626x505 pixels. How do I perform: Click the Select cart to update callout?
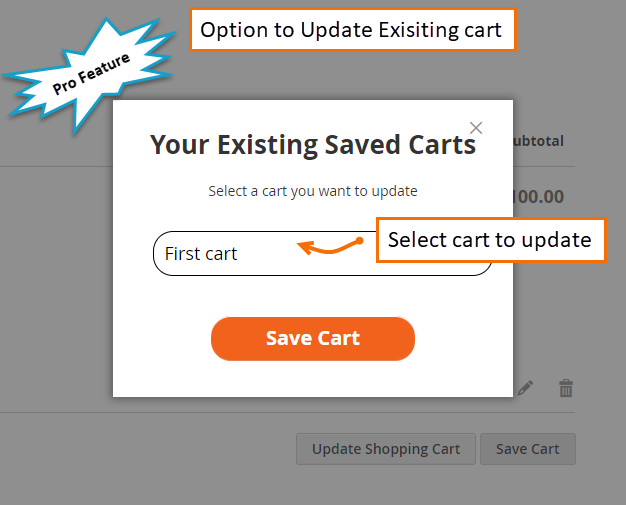coord(490,240)
